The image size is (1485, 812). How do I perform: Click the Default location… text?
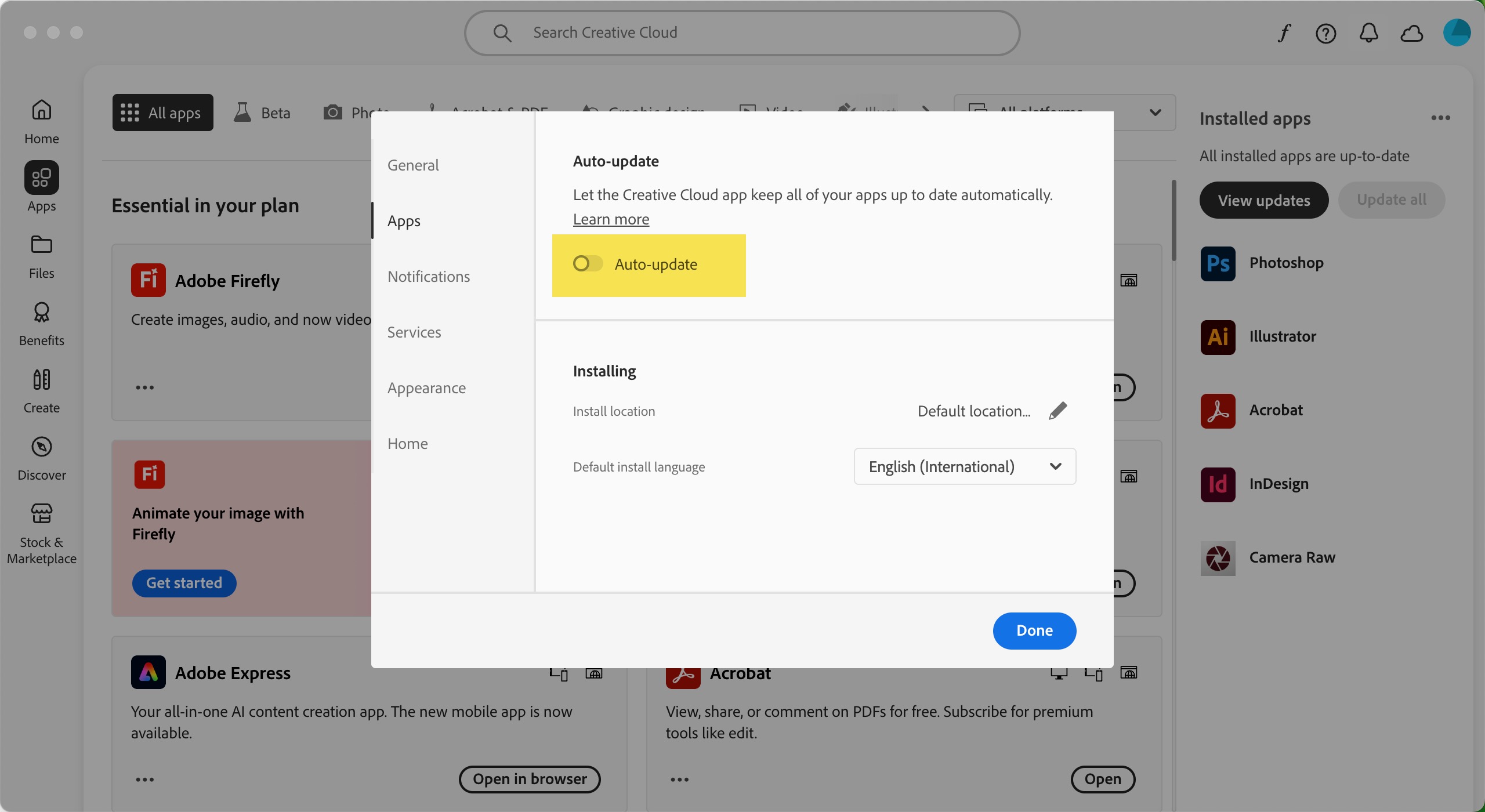pos(974,411)
